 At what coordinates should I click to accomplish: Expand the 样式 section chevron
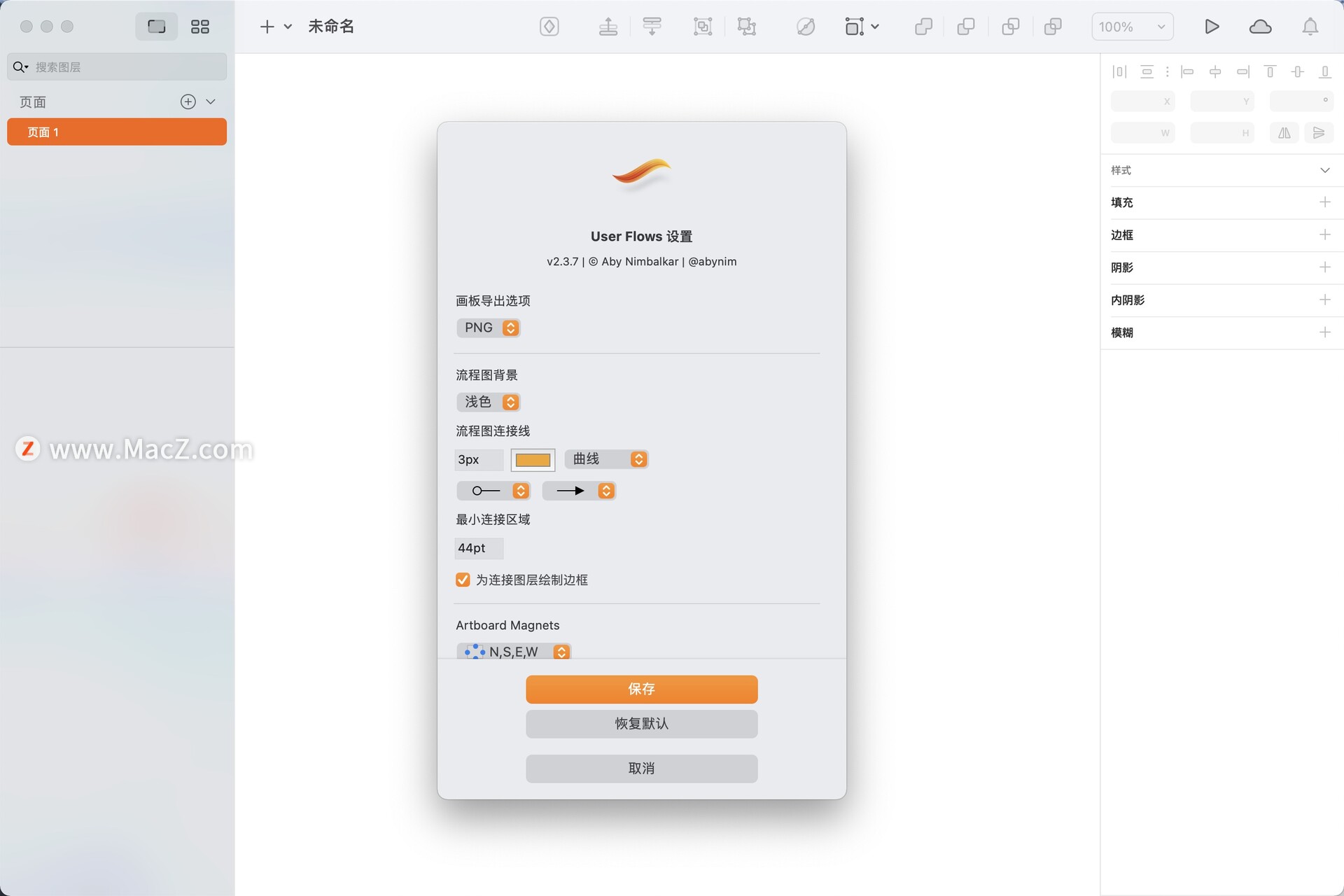tap(1324, 170)
